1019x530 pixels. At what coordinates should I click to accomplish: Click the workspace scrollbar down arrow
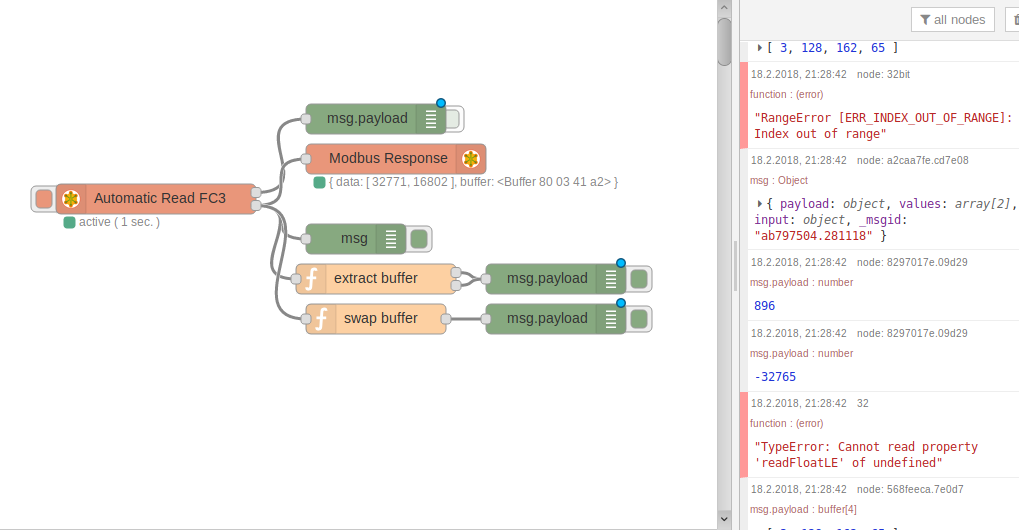pos(725,518)
